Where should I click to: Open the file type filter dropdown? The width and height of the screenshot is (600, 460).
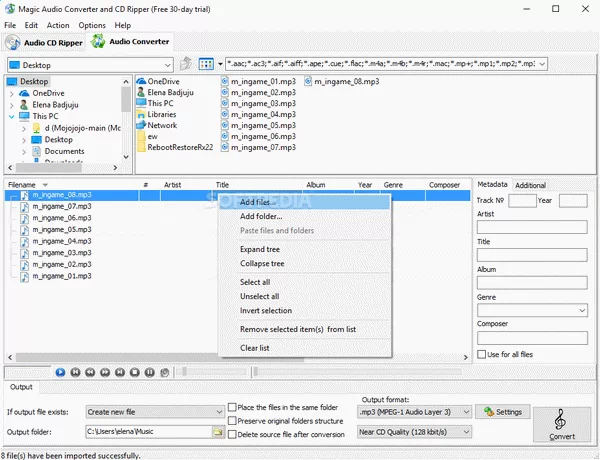(542, 64)
